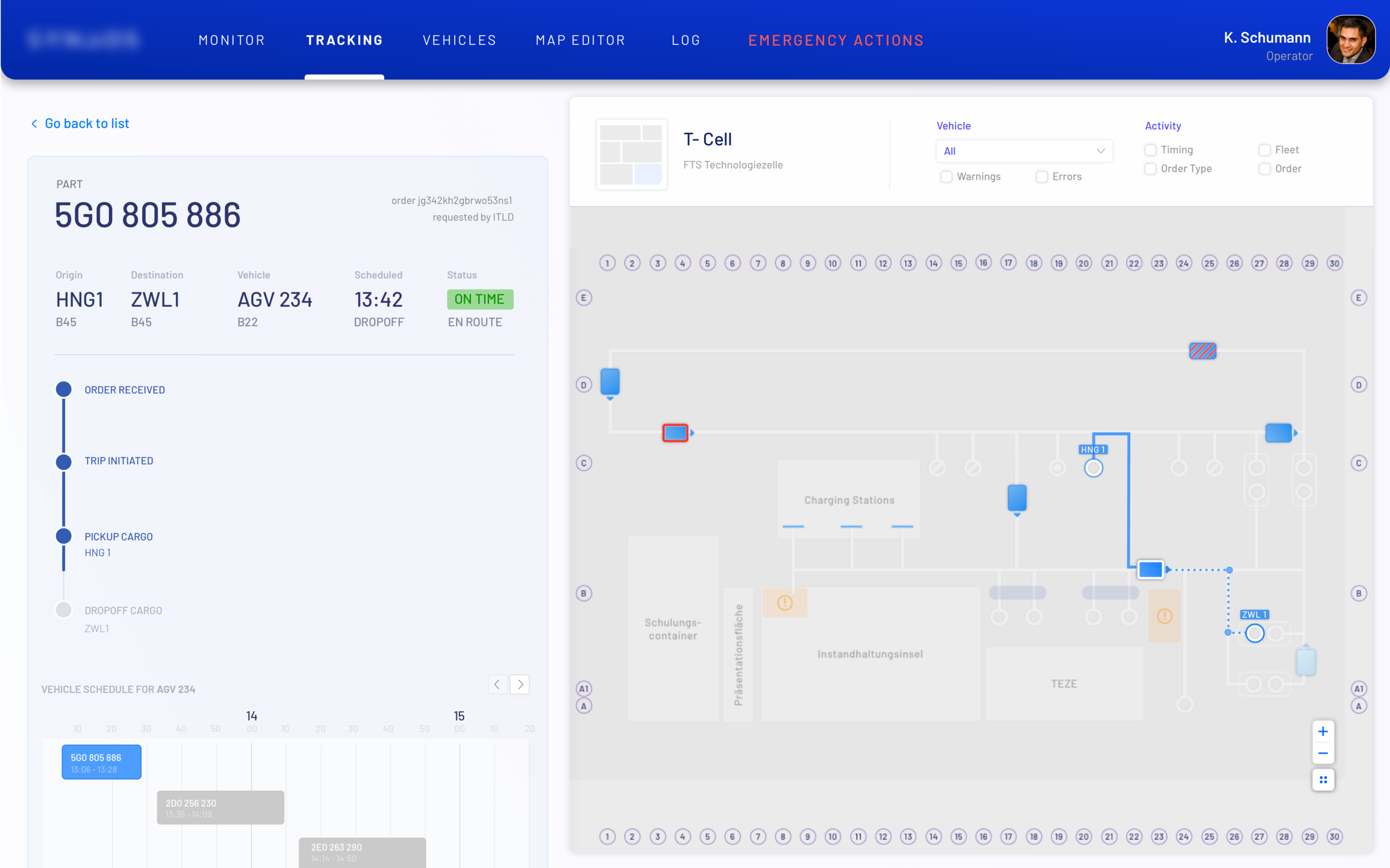Click the striped red-blue vehicle icon
Screen dimensions: 1390x868
[x=1202, y=351]
